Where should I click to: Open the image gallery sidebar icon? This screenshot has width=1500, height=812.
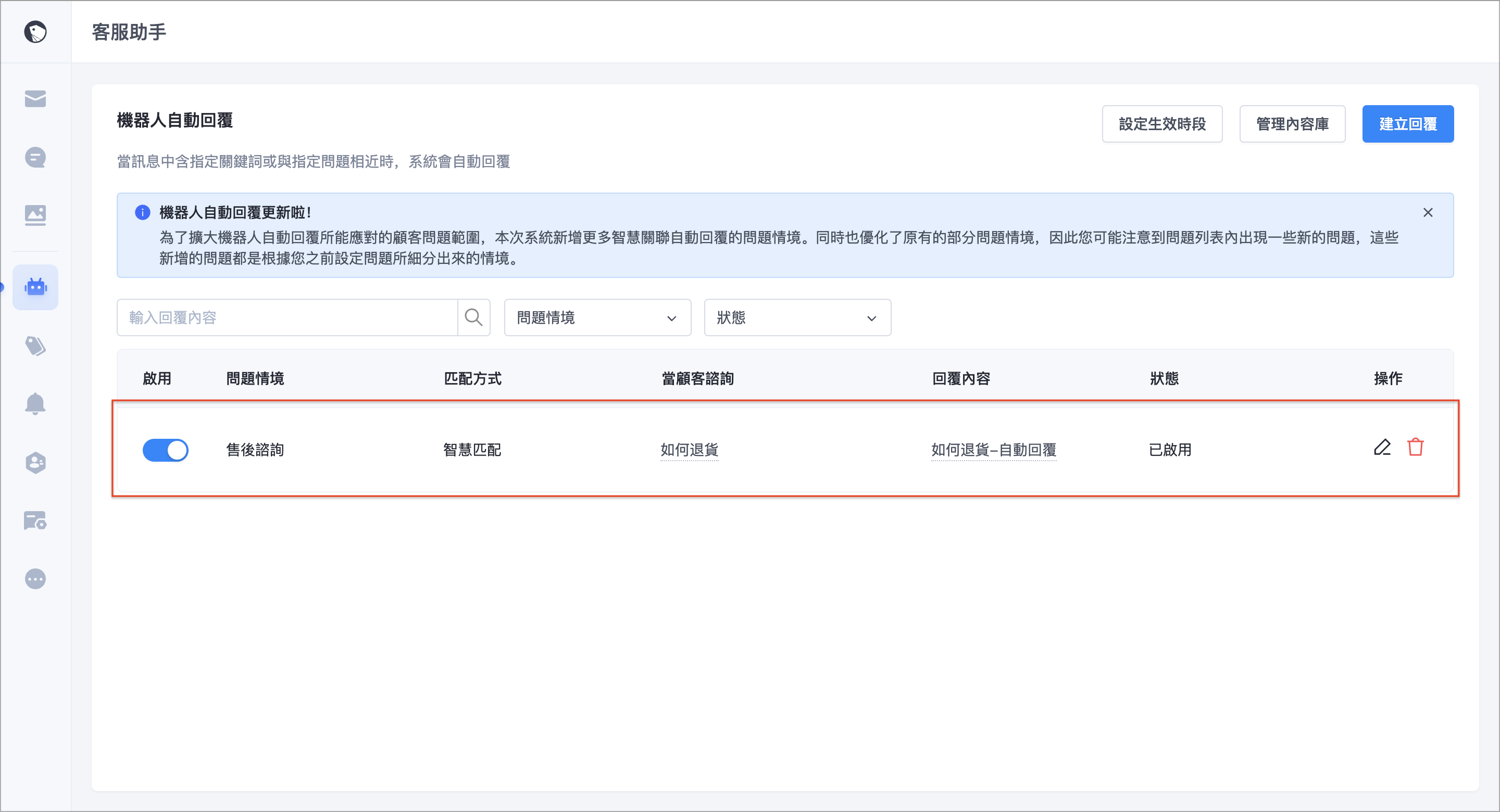pos(35,215)
